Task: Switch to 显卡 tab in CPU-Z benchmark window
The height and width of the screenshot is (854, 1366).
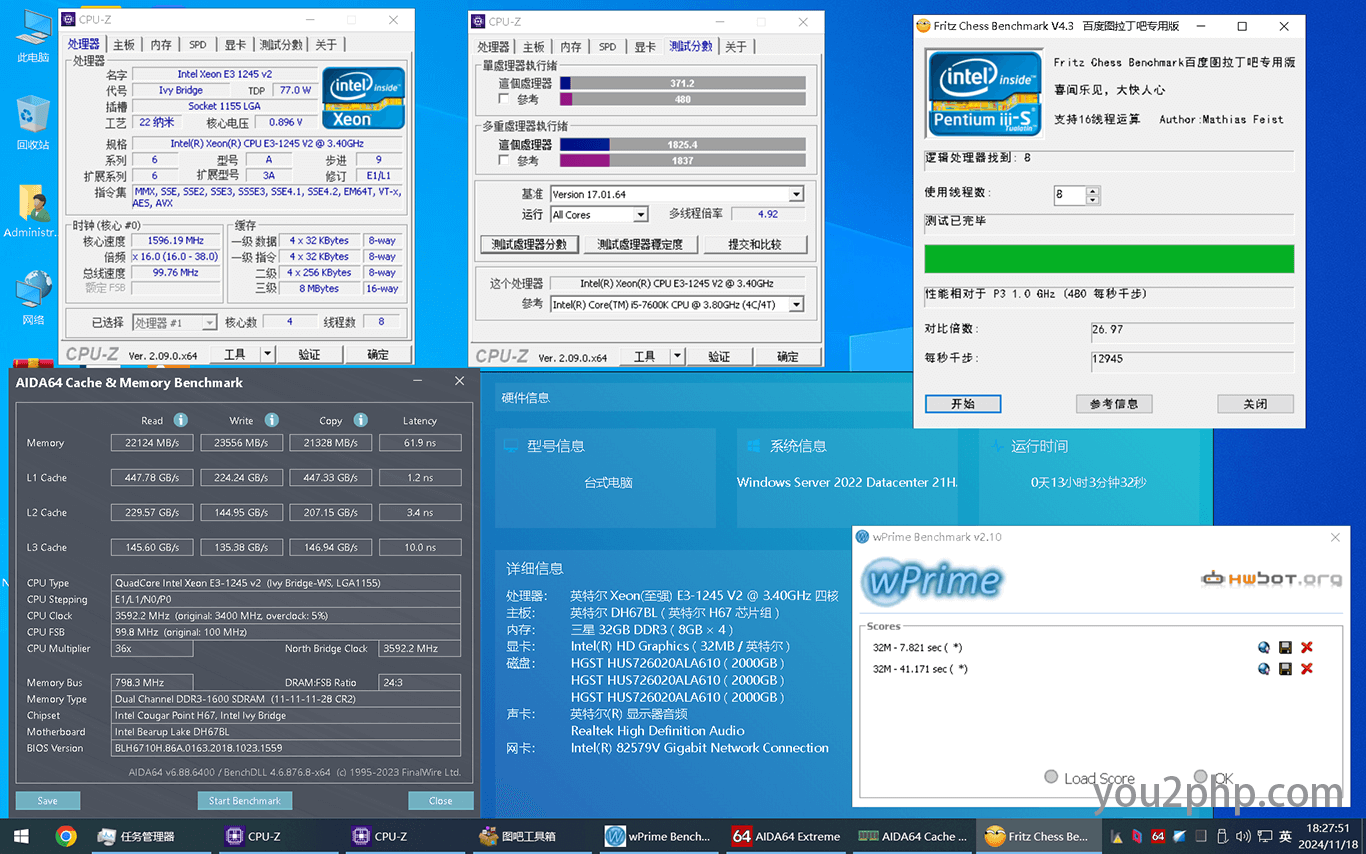Action: pos(645,47)
